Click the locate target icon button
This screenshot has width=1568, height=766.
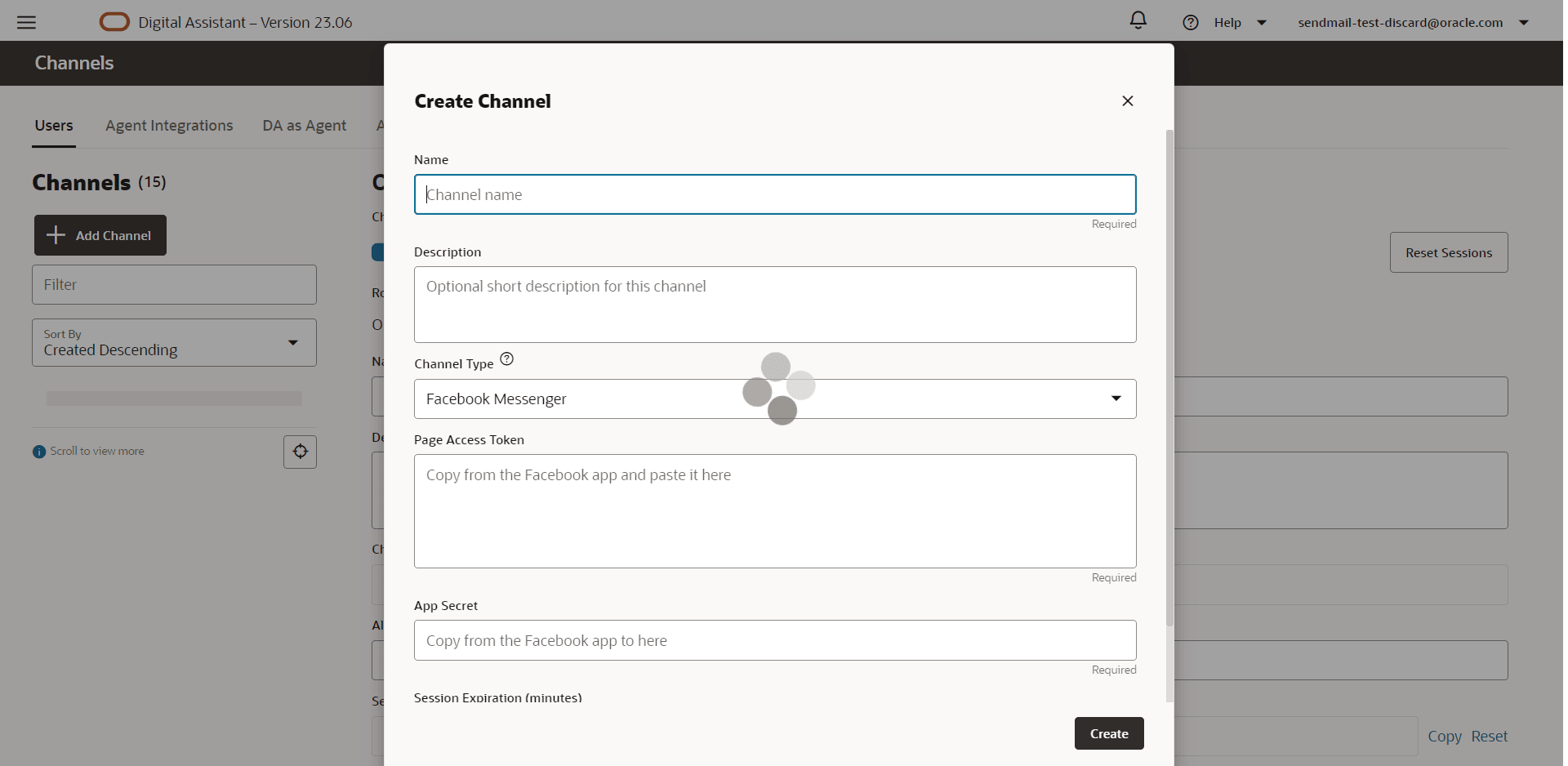click(300, 452)
